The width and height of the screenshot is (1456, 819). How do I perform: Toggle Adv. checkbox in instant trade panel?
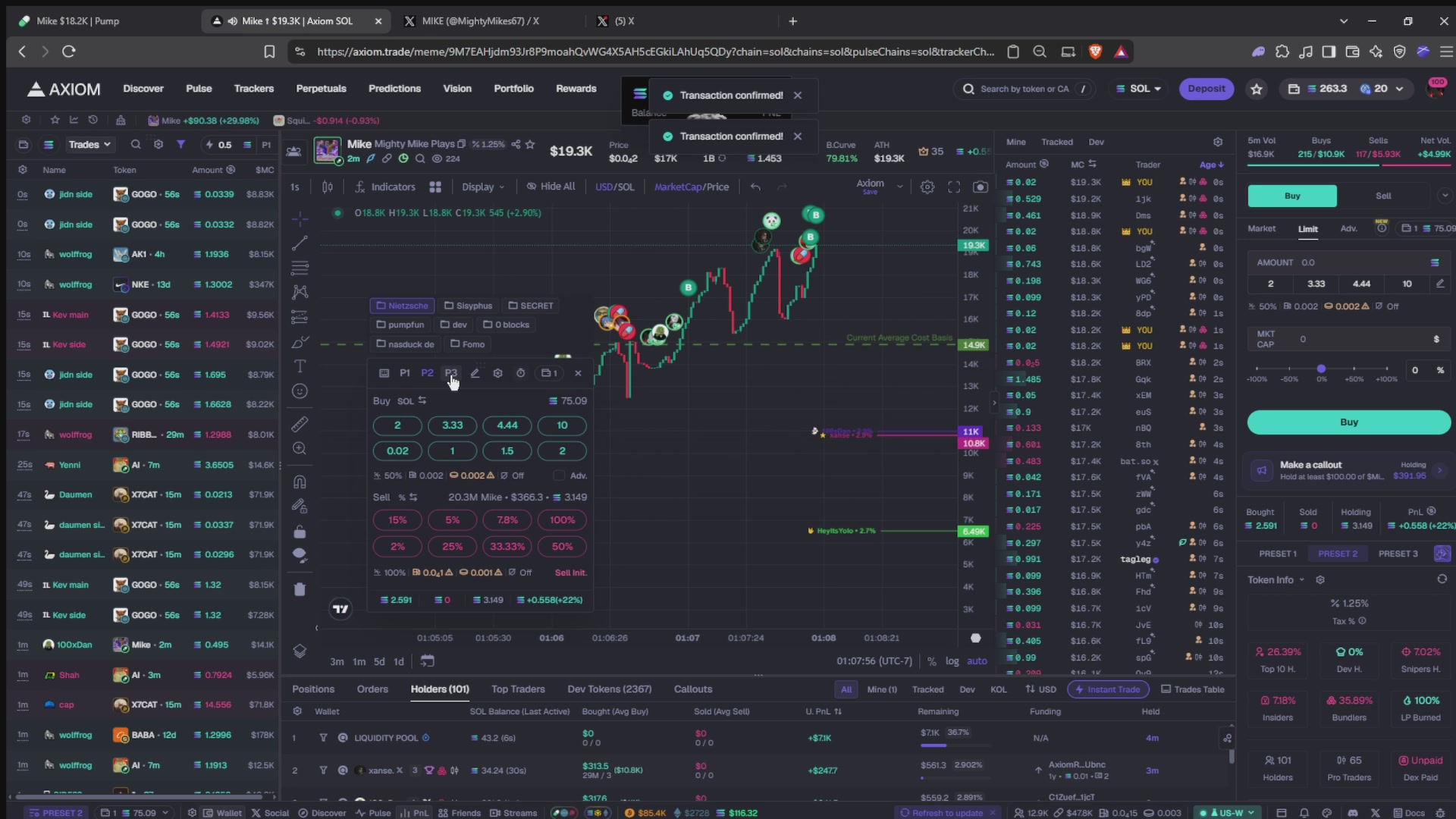(x=559, y=475)
